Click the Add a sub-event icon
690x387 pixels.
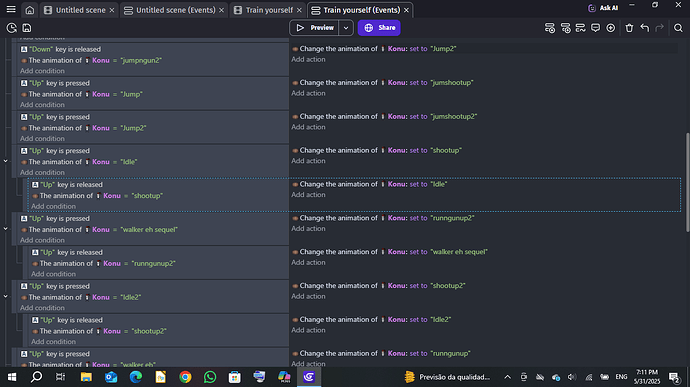[x=565, y=28]
